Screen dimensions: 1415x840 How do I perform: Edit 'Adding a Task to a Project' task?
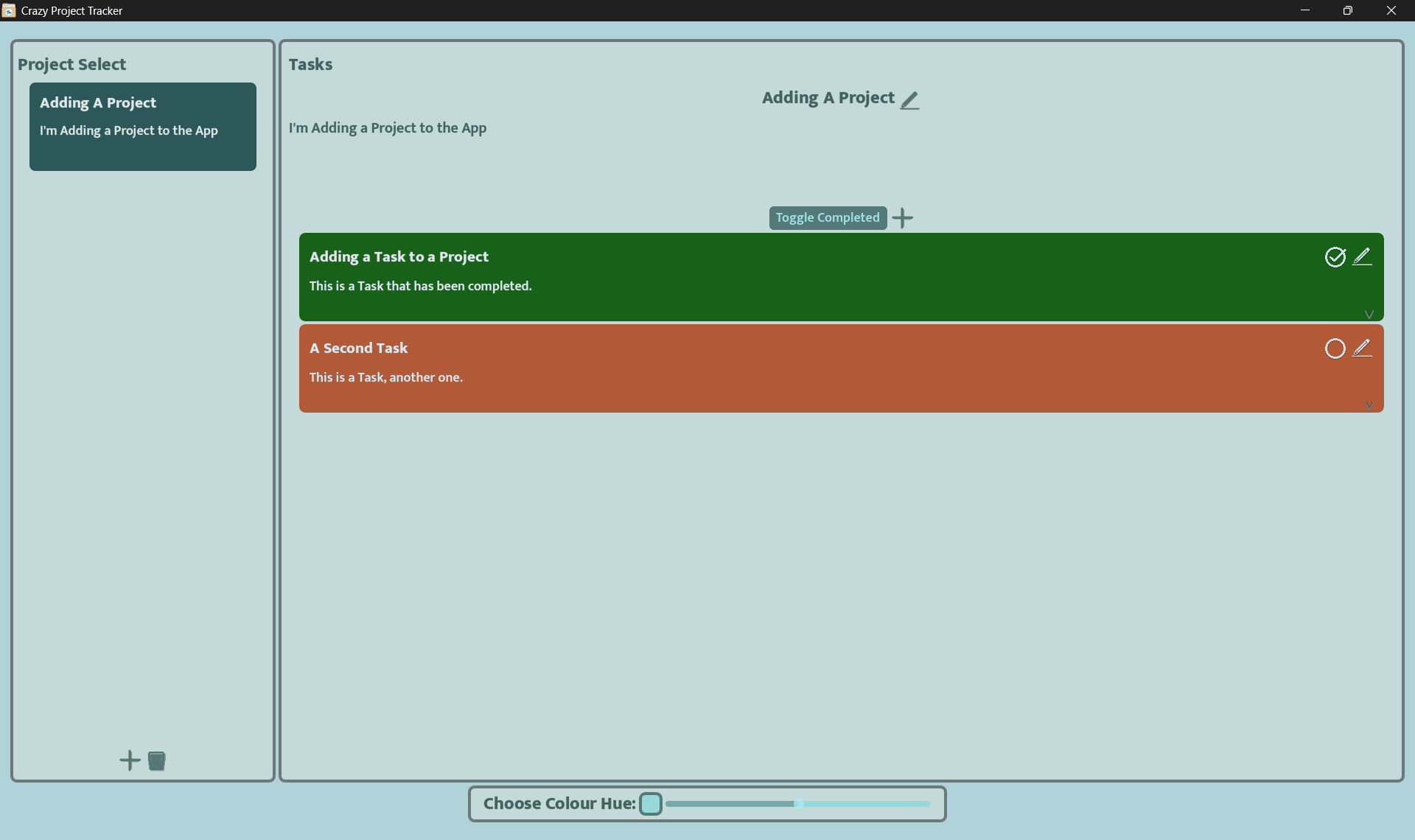pos(1362,256)
